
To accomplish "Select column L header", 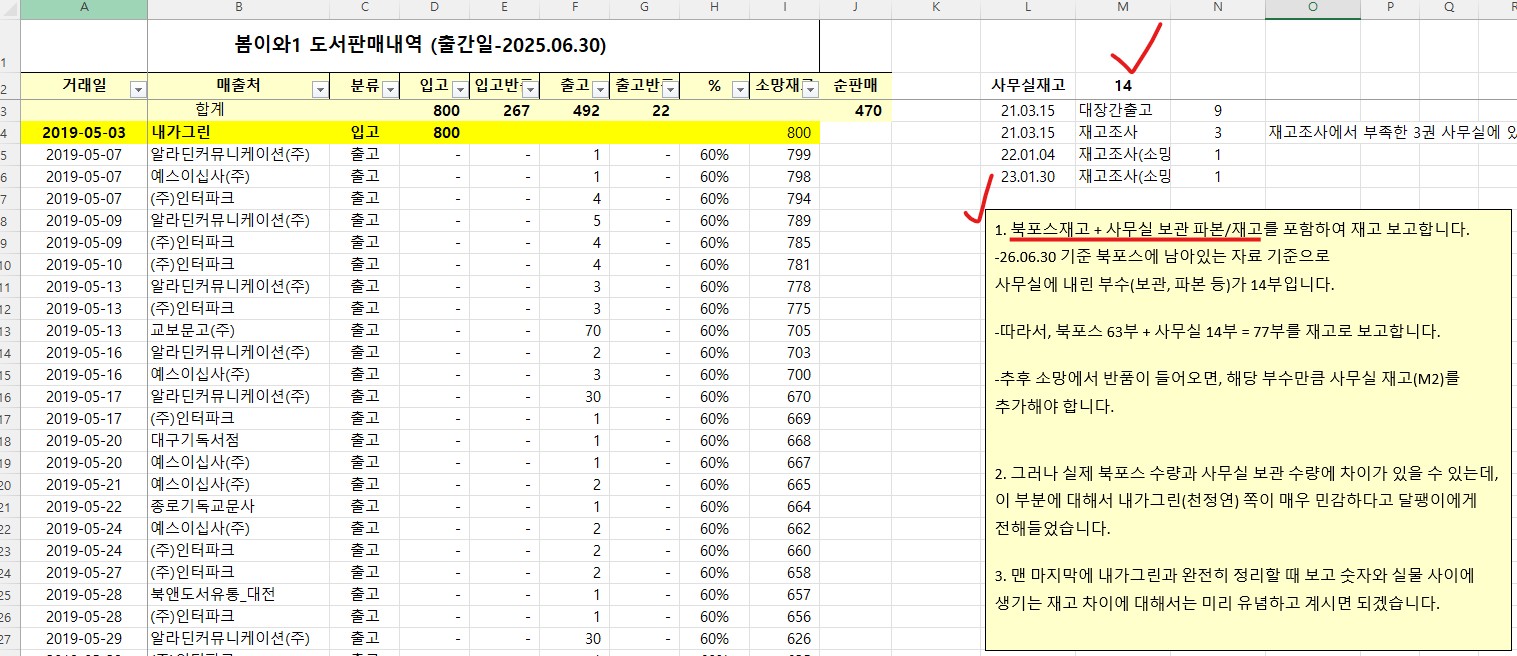I will (x=1028, y=9).
